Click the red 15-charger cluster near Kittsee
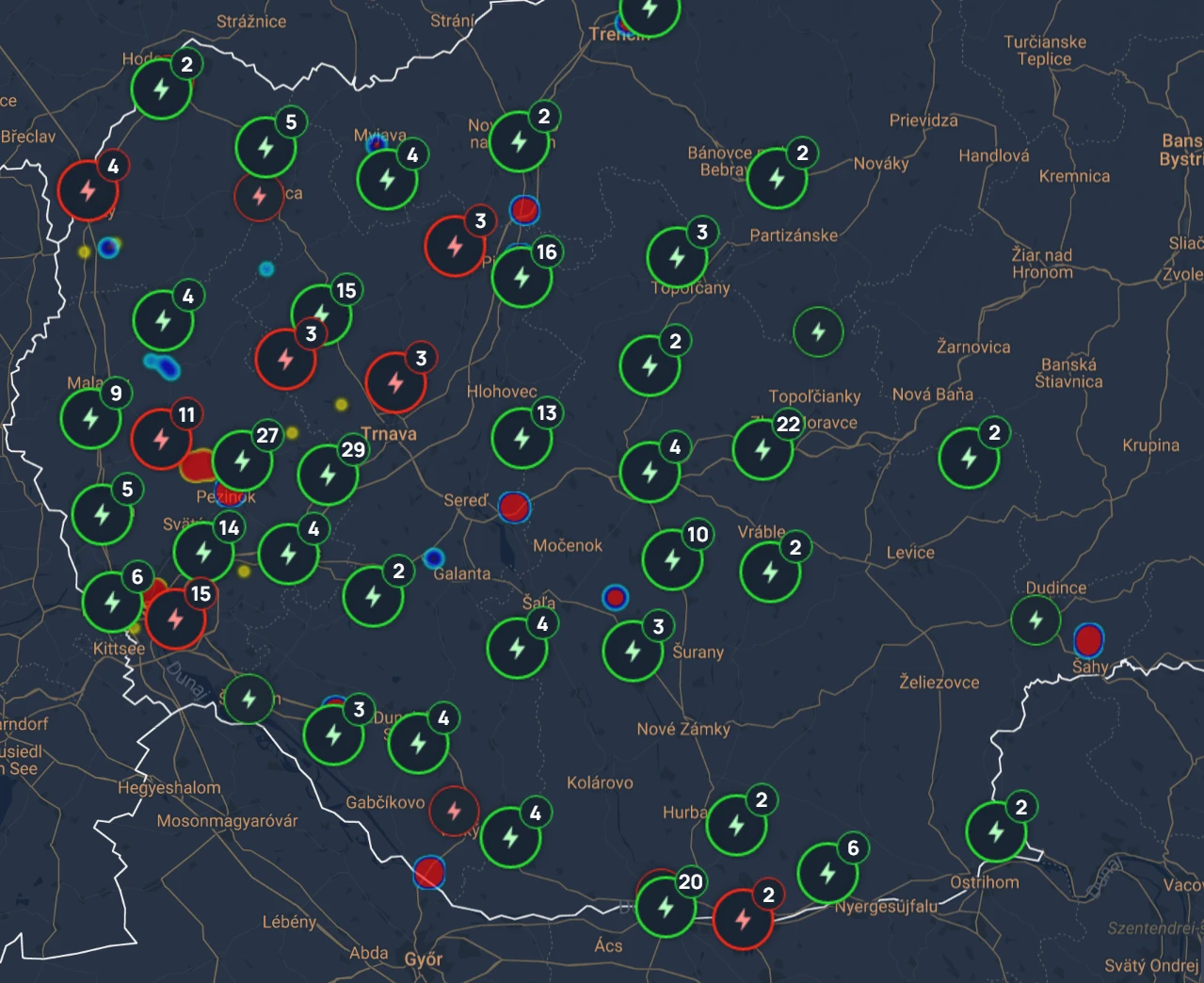This screenshot has width=1204, height=983. point(175,620)
